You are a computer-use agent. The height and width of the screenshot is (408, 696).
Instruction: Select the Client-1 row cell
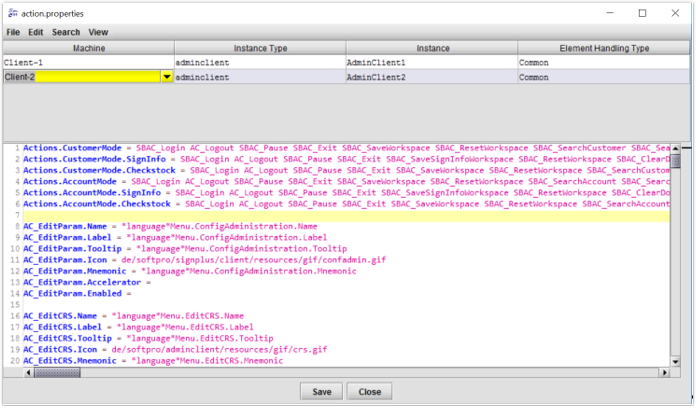[88, 62]
